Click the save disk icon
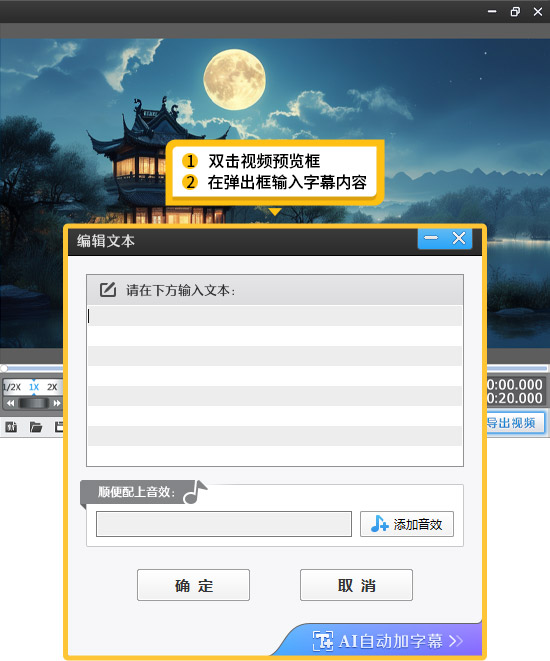The width and height of the screenshot is (550, 661). coord(59,427)
